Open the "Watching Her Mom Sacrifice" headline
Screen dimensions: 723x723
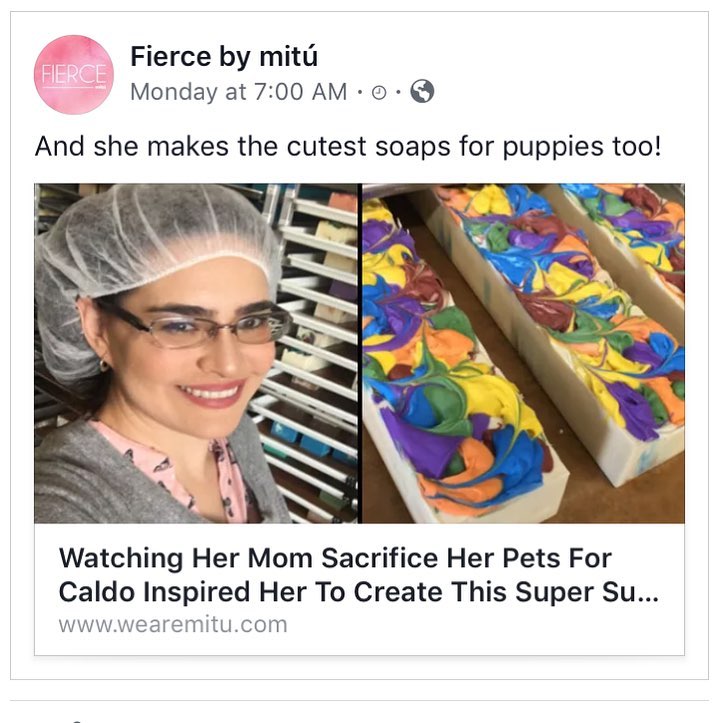pos(334,558)
